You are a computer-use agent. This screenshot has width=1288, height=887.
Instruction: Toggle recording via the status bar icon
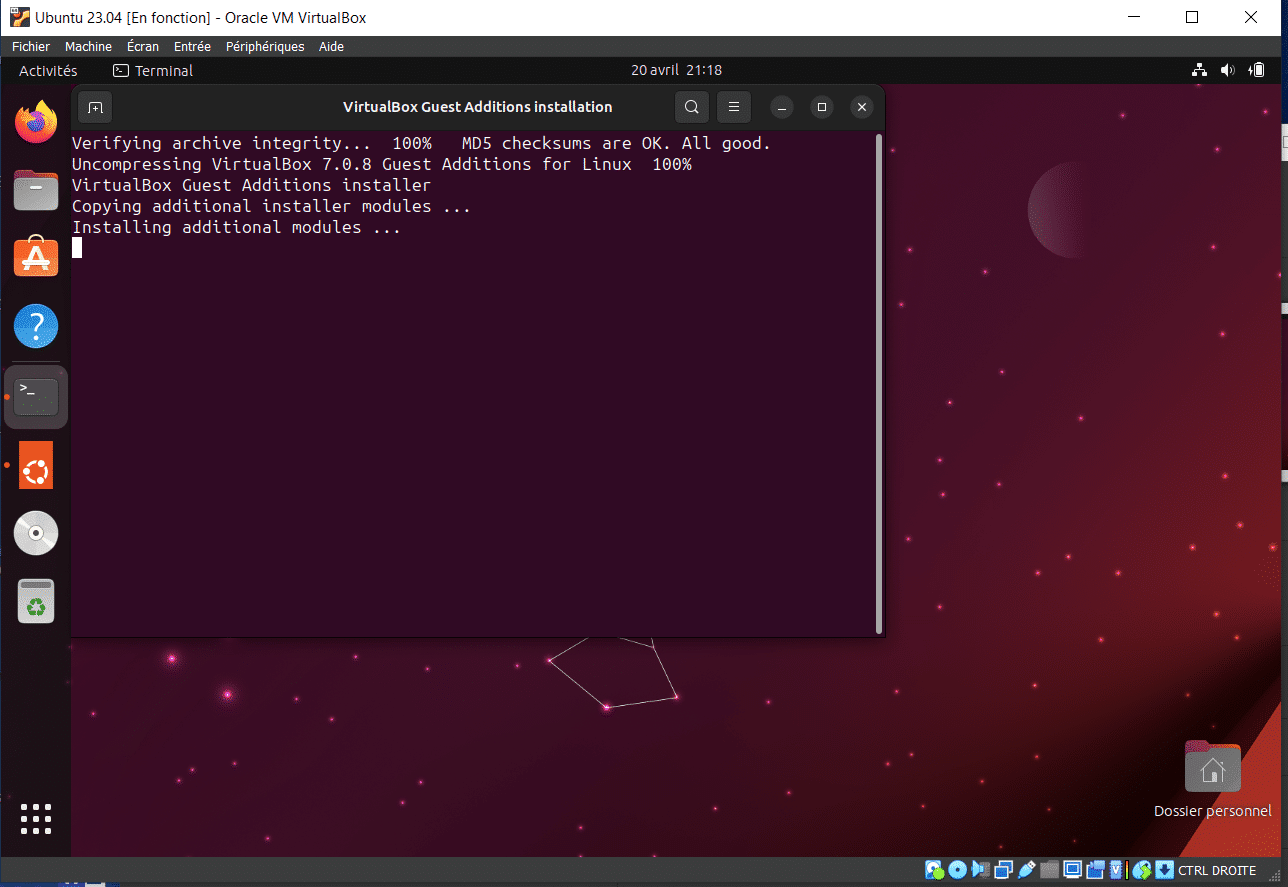(1095, 869)
